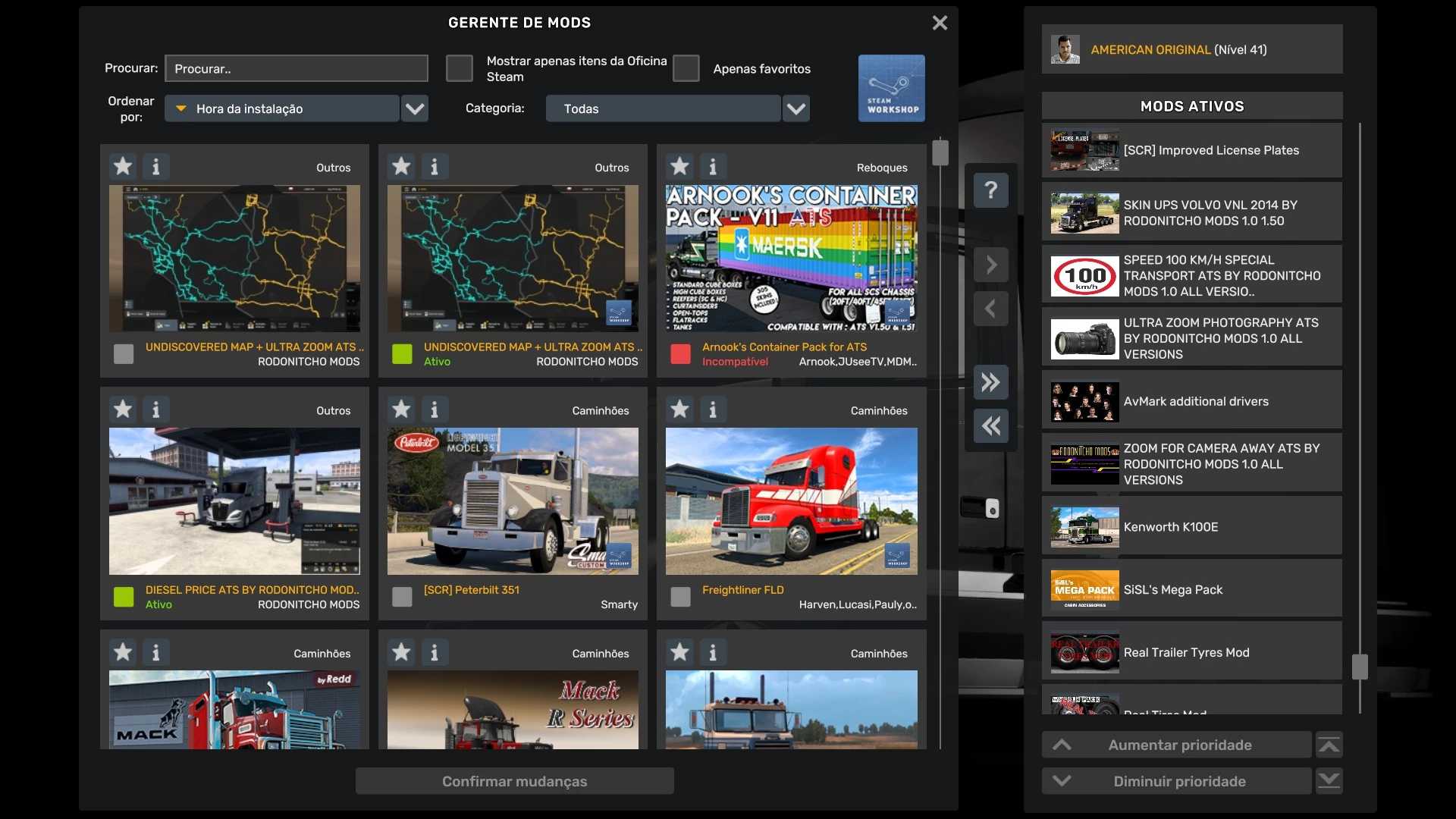Toggle the DIESEL PRICE ATS active checkbox

[x=124, y=597]
